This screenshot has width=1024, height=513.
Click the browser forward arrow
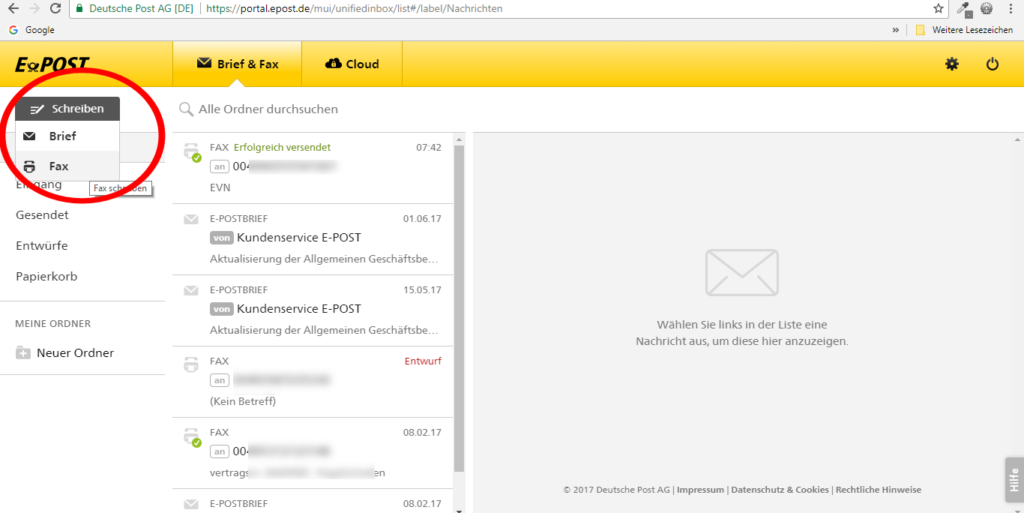pyautogui.click(x=33, y=8)
